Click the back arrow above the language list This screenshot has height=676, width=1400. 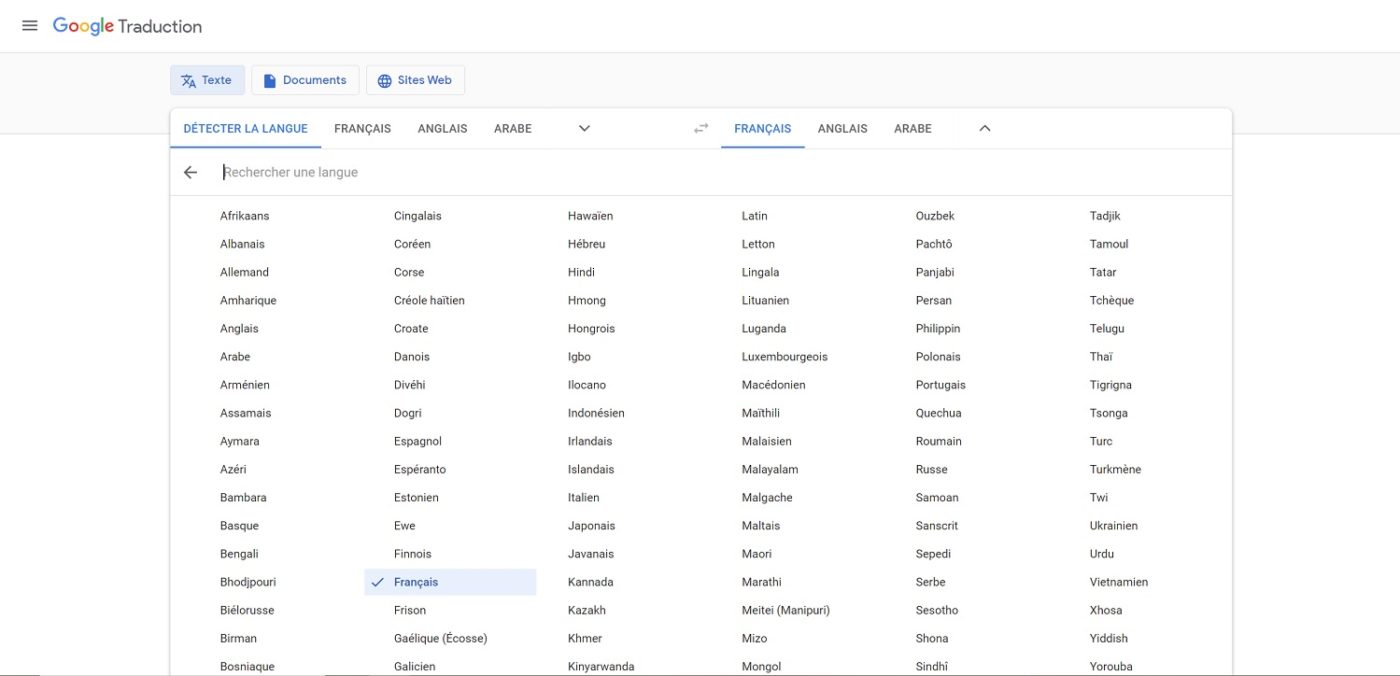coord(190,172)
